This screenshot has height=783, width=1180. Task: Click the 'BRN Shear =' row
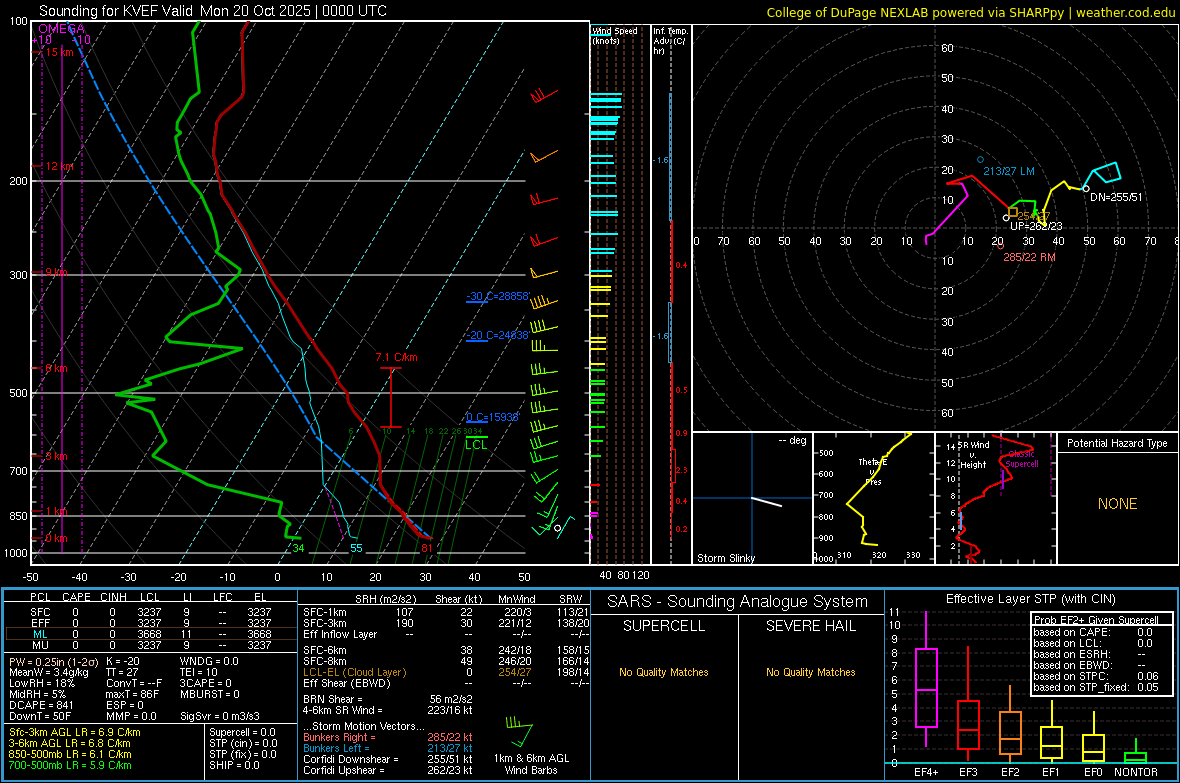pyautogui.click(x=388, y=699)
